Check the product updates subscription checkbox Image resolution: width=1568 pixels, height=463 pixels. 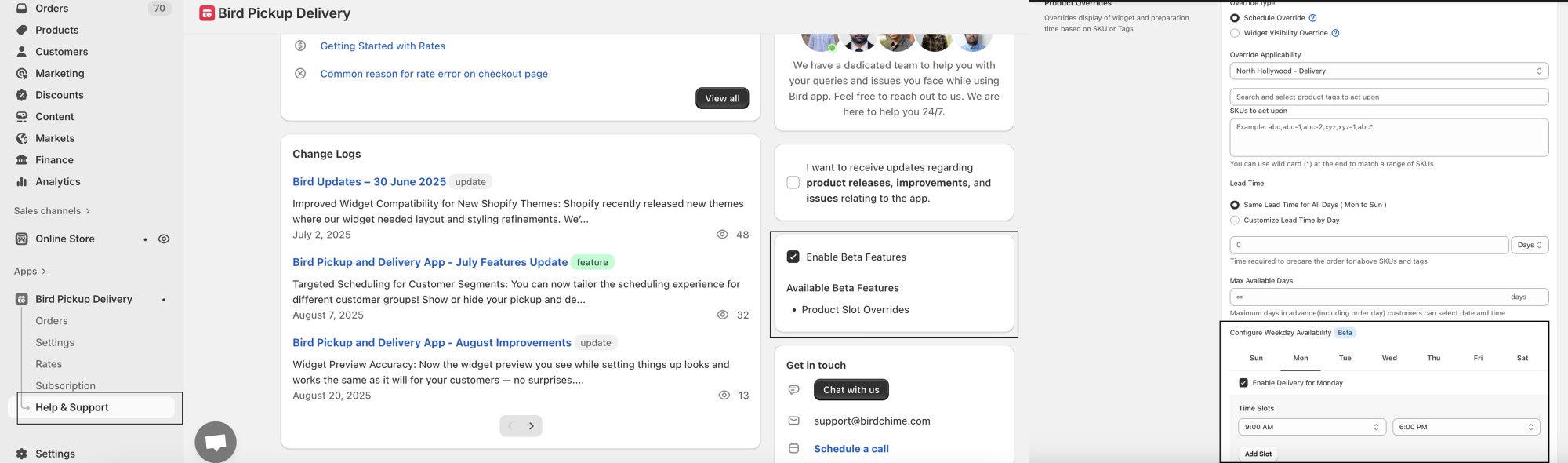[793, 182]
